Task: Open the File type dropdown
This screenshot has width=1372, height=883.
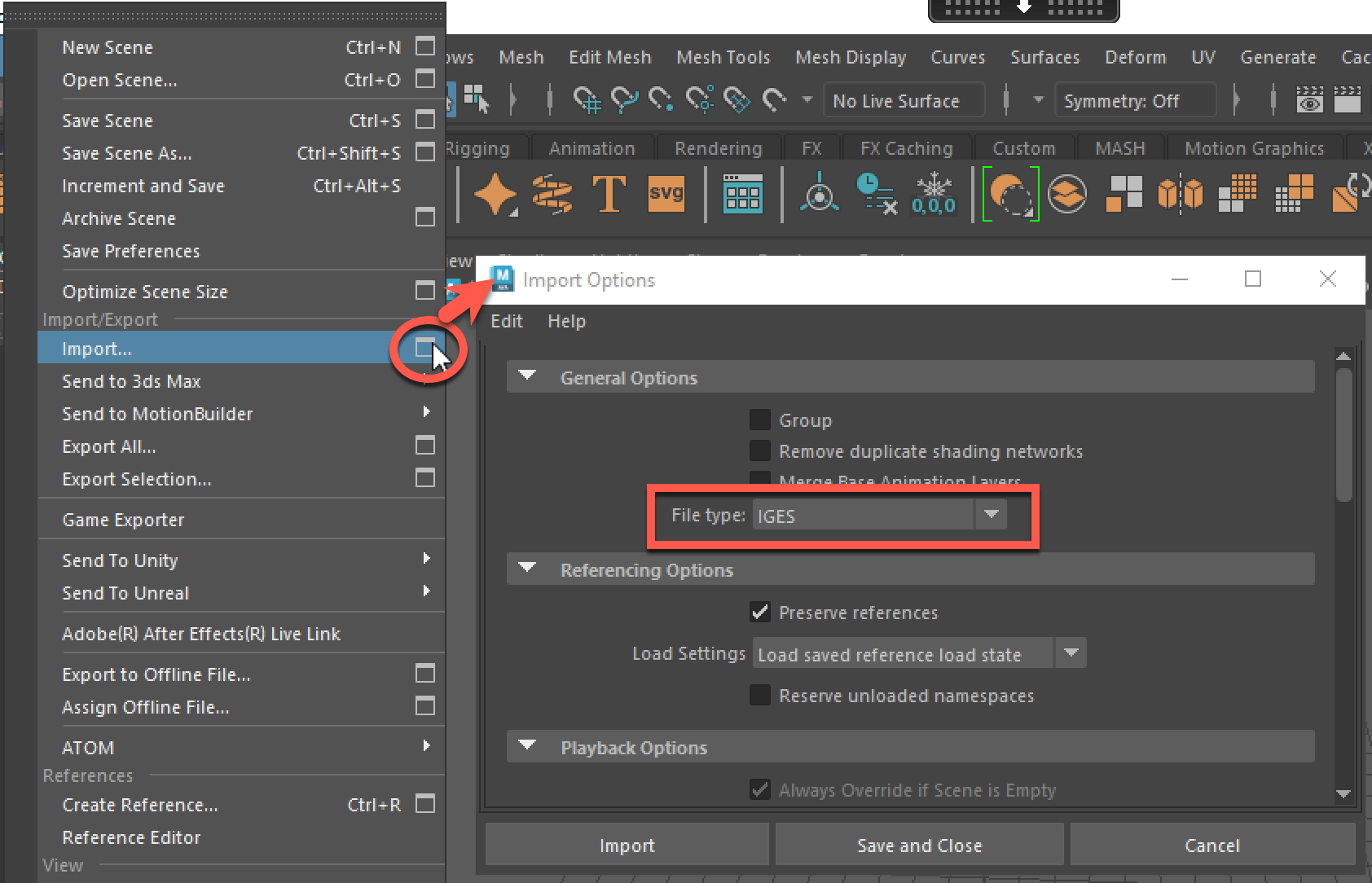Action: 991,515
